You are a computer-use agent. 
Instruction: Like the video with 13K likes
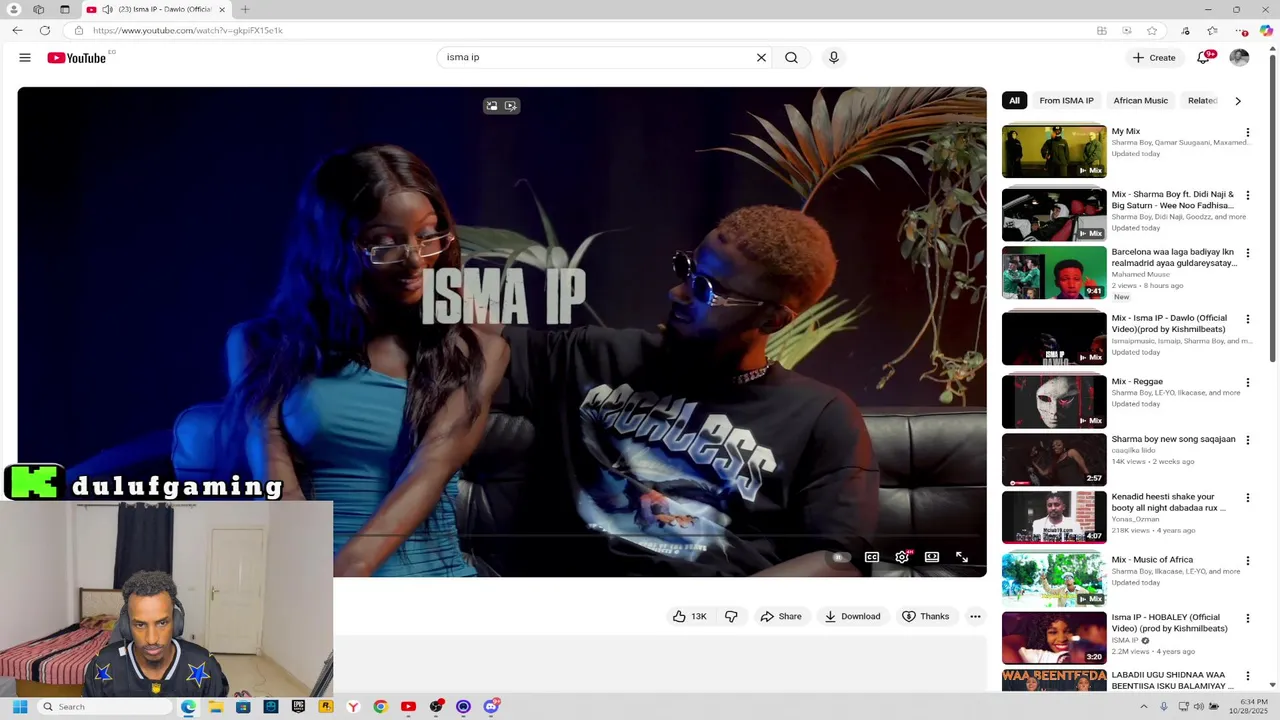pyautogui.click(x=690, y=617)
